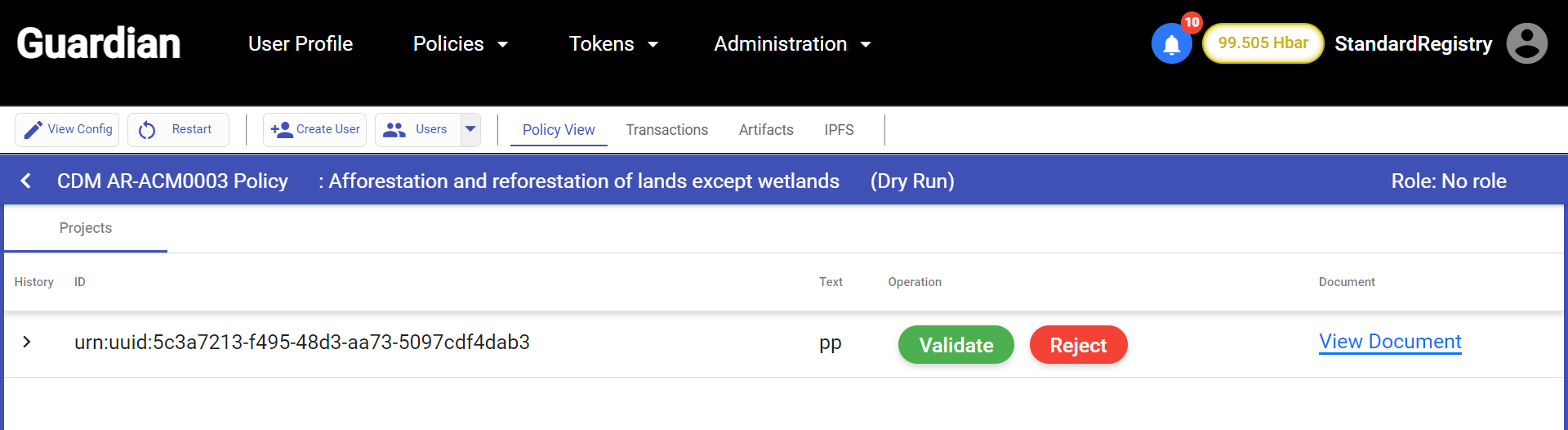Viewport: 1568px width, 430px height.
Task: Click the Users group icon
Action: coord(394,130)
